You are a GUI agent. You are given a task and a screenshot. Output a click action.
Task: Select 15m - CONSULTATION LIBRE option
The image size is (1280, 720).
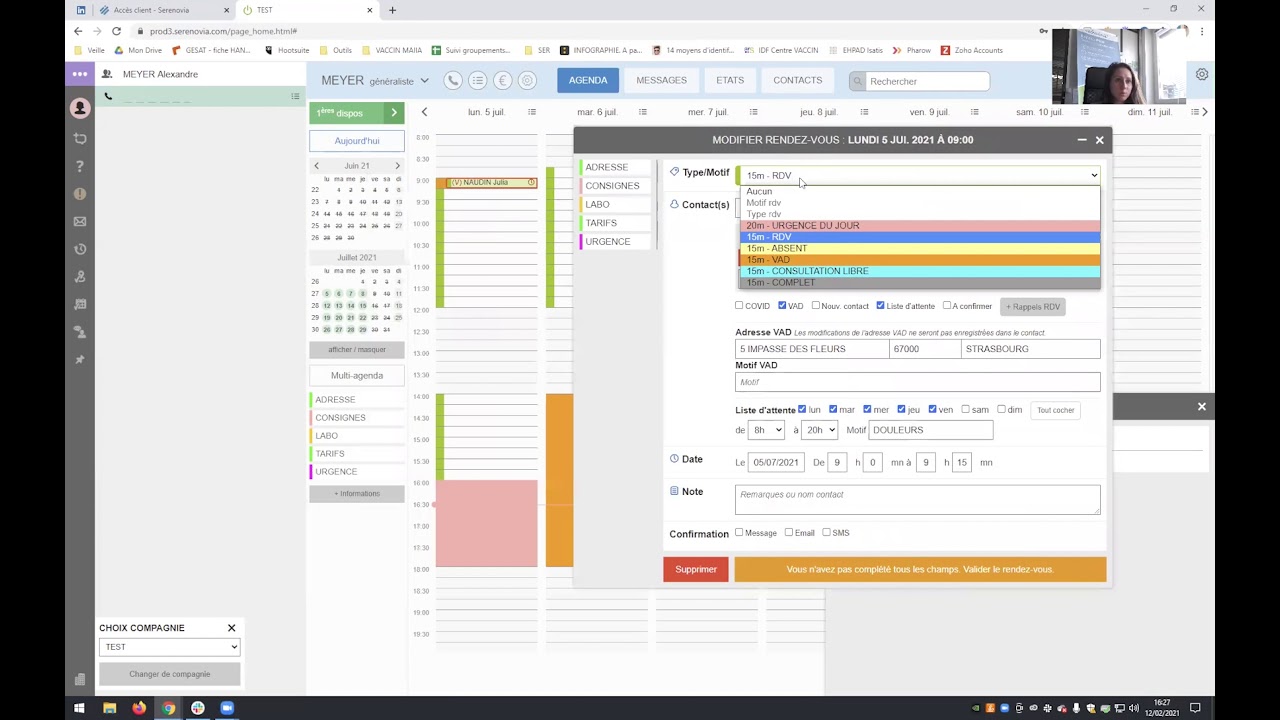[x=920, y=271]
